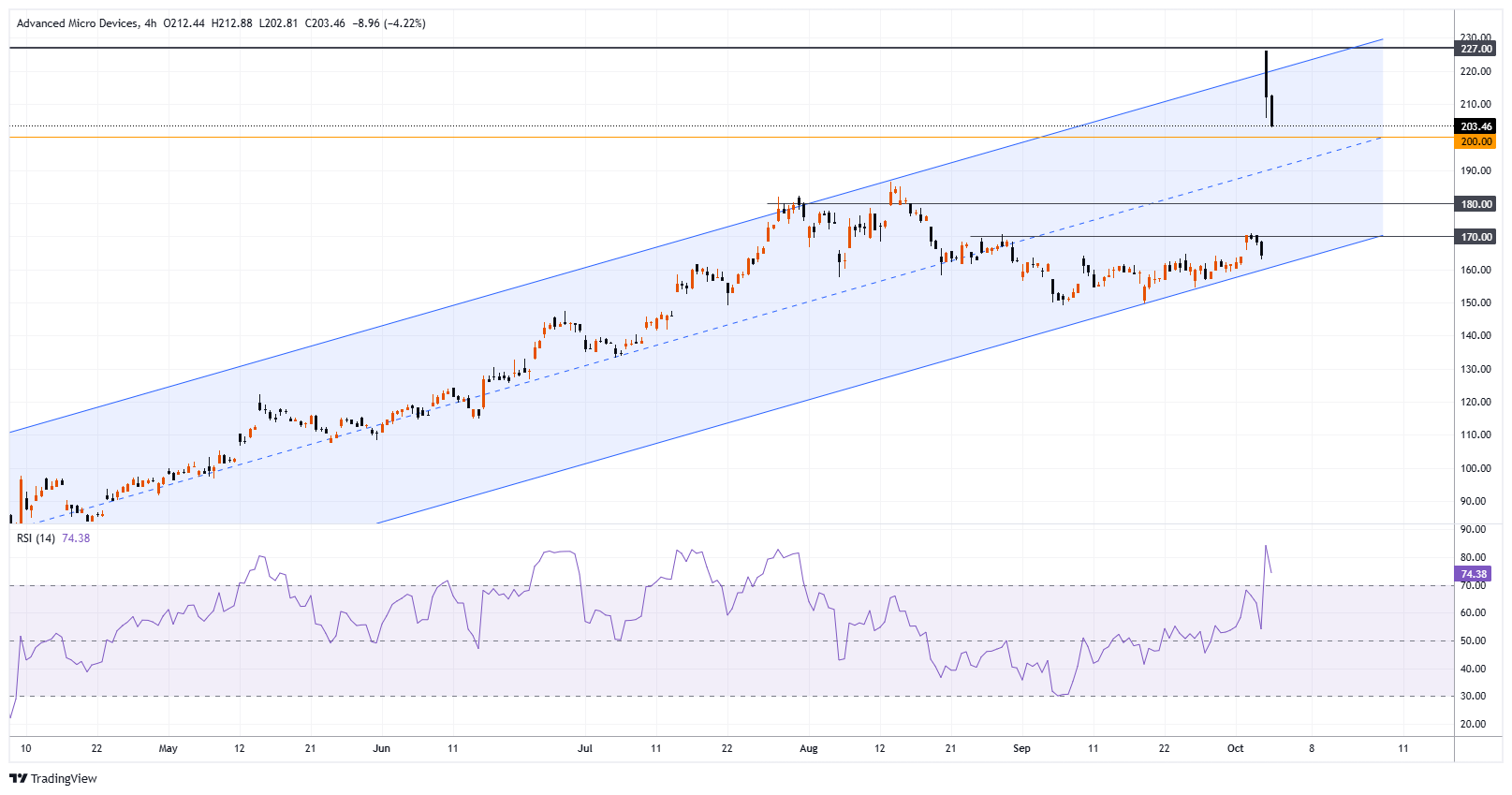Click the Jun label on time axis
The image size is (1512, 795).
pos(381,748)
